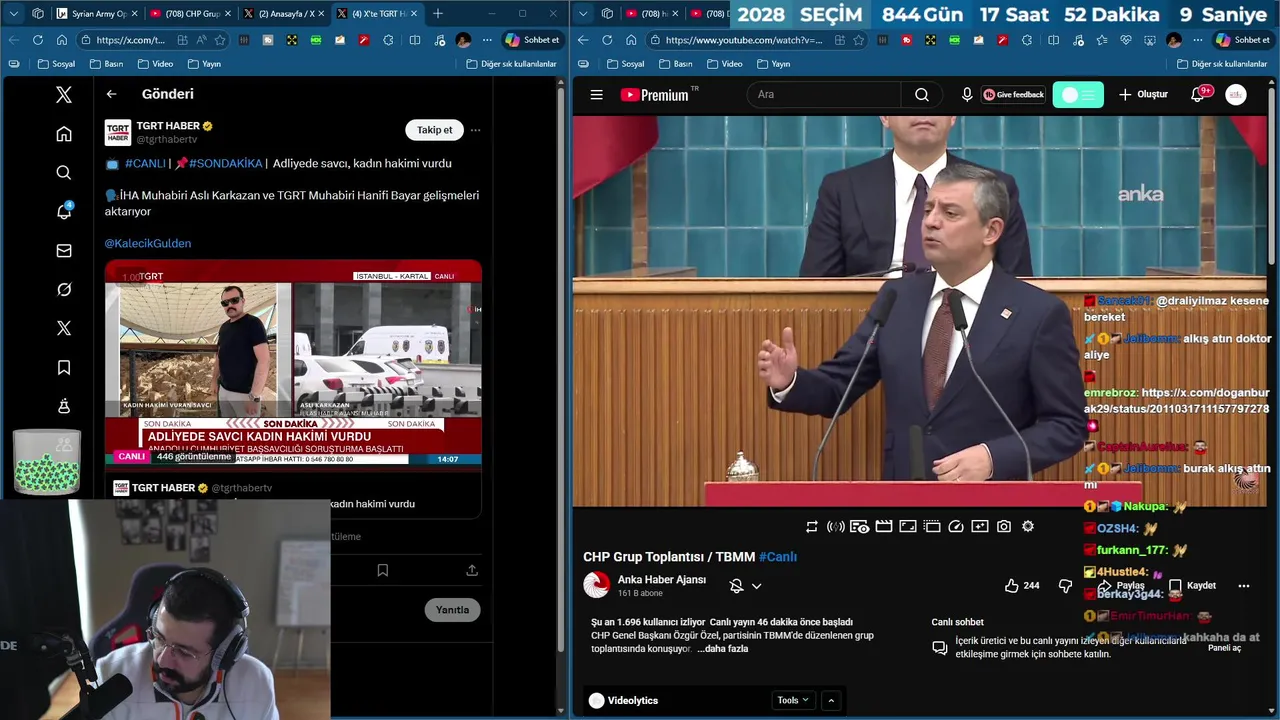Go back from the Gönderi post view
This screenshot has height=720, width=1280.
click(x=112, y=94)
